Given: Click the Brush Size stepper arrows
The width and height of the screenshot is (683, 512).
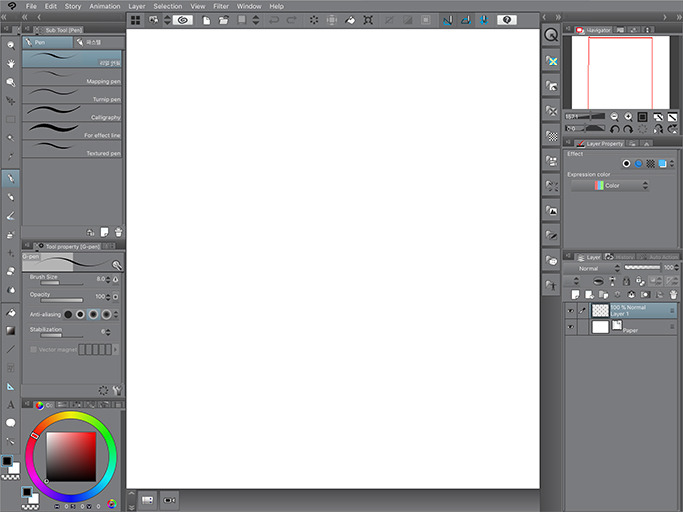Looking at the screenshot, I should click(x=108, y=279).
